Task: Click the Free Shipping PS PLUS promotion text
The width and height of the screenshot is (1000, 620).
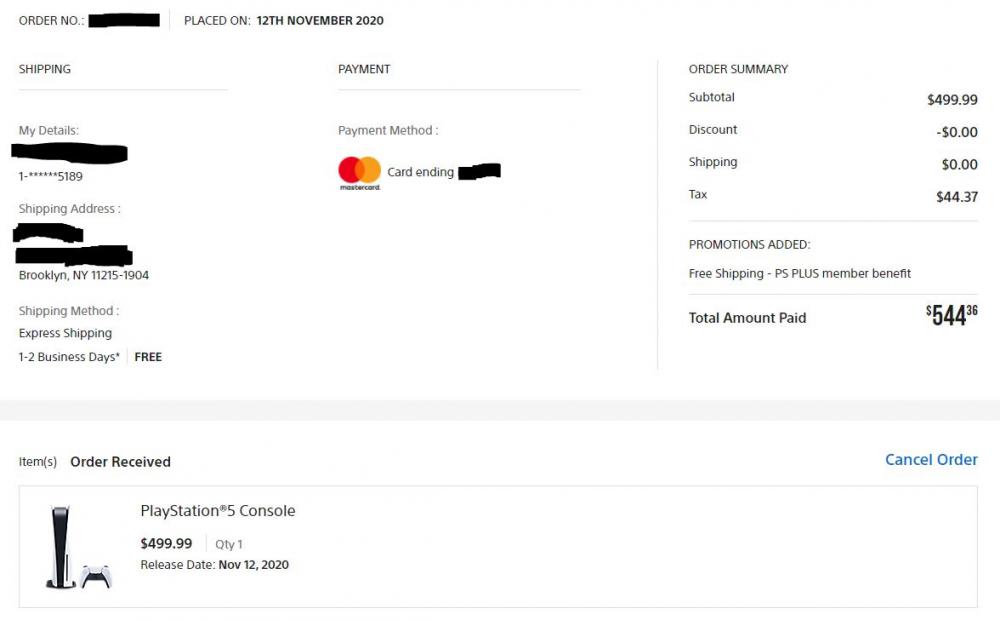Action: click(800, 273)
